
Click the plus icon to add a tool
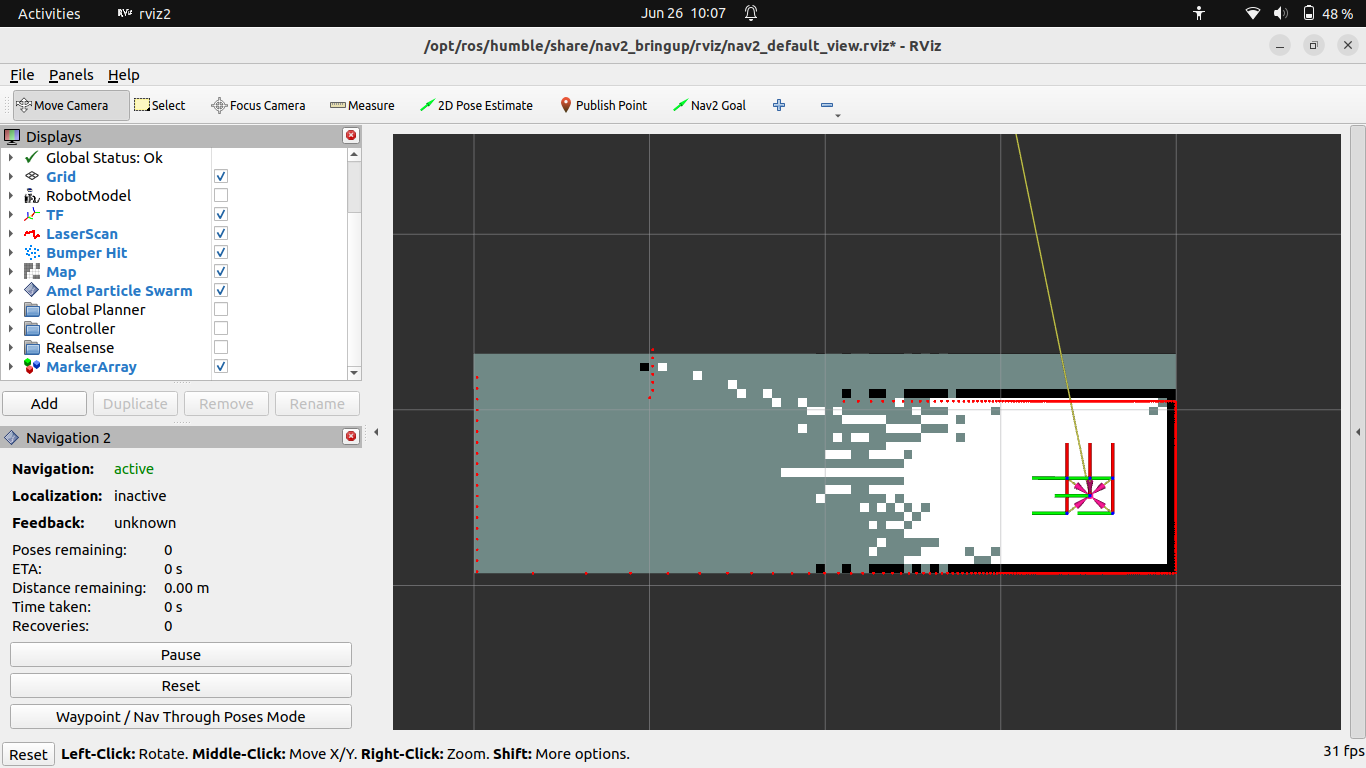coord(779,104)
